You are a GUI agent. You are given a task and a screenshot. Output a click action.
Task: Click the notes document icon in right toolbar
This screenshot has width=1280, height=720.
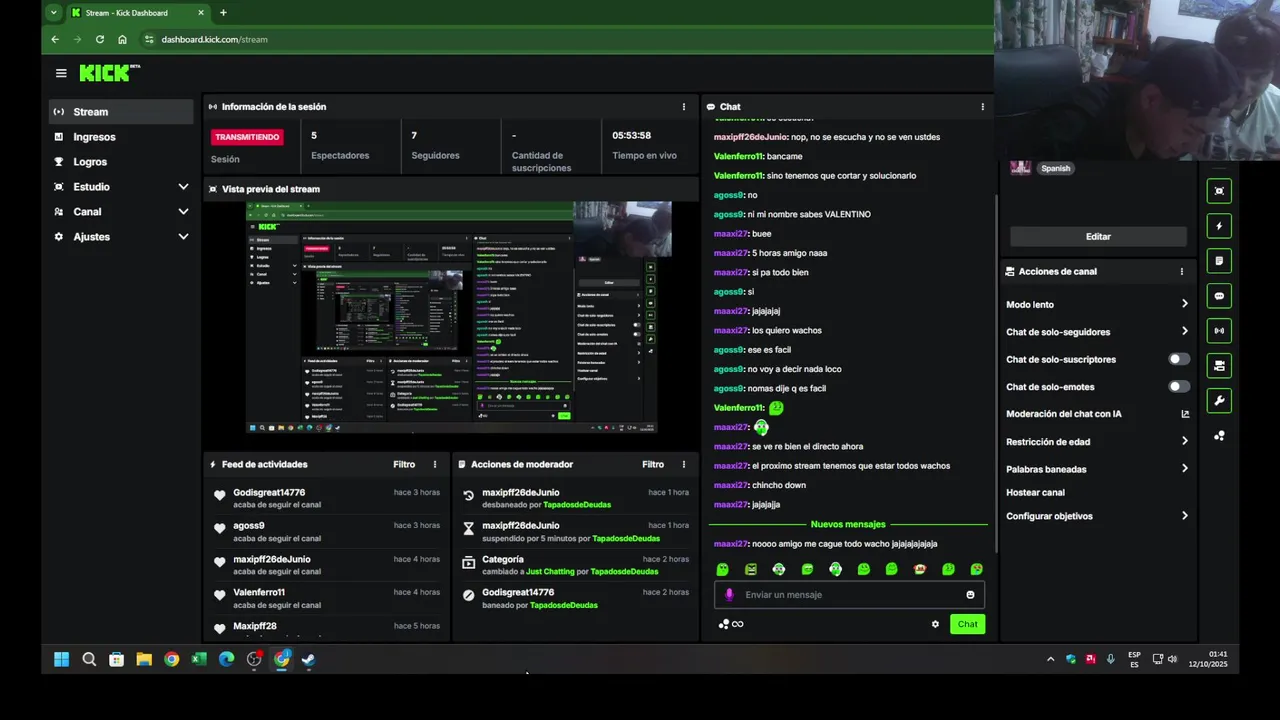[x=1219, y=261]
